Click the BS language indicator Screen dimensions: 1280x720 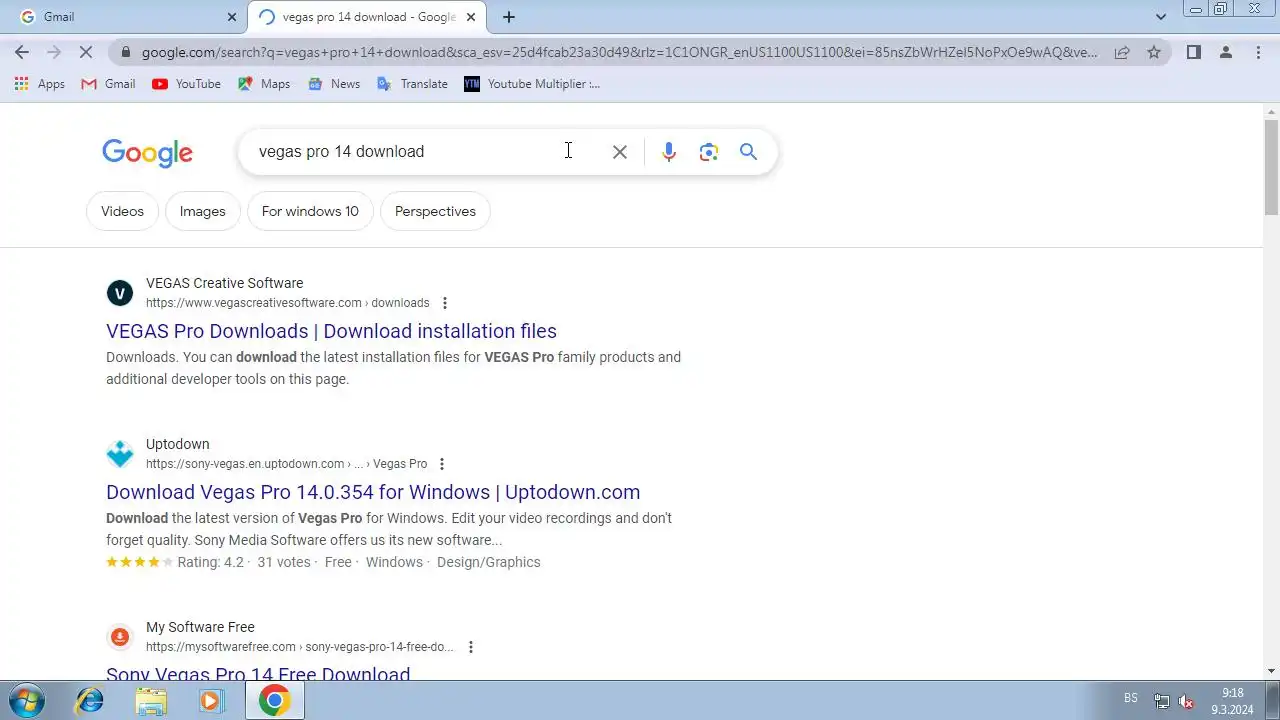pyautogui.click(x=1131, y=698)
